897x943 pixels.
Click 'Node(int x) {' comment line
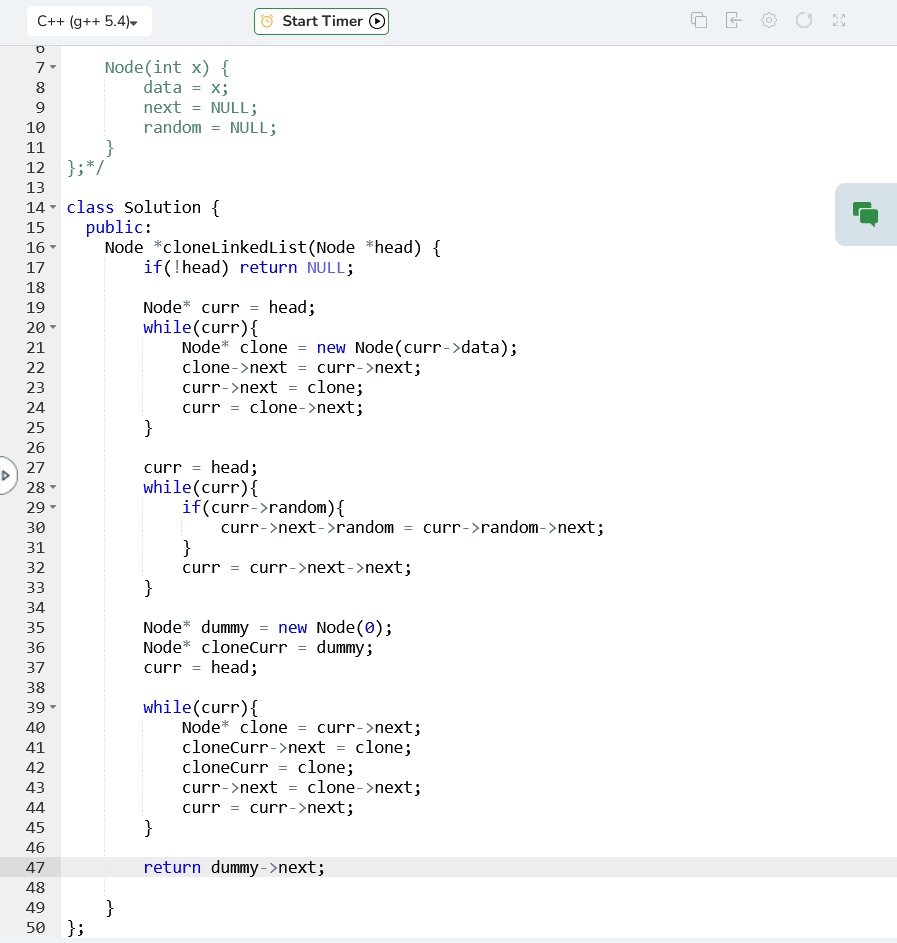point(167,67)
